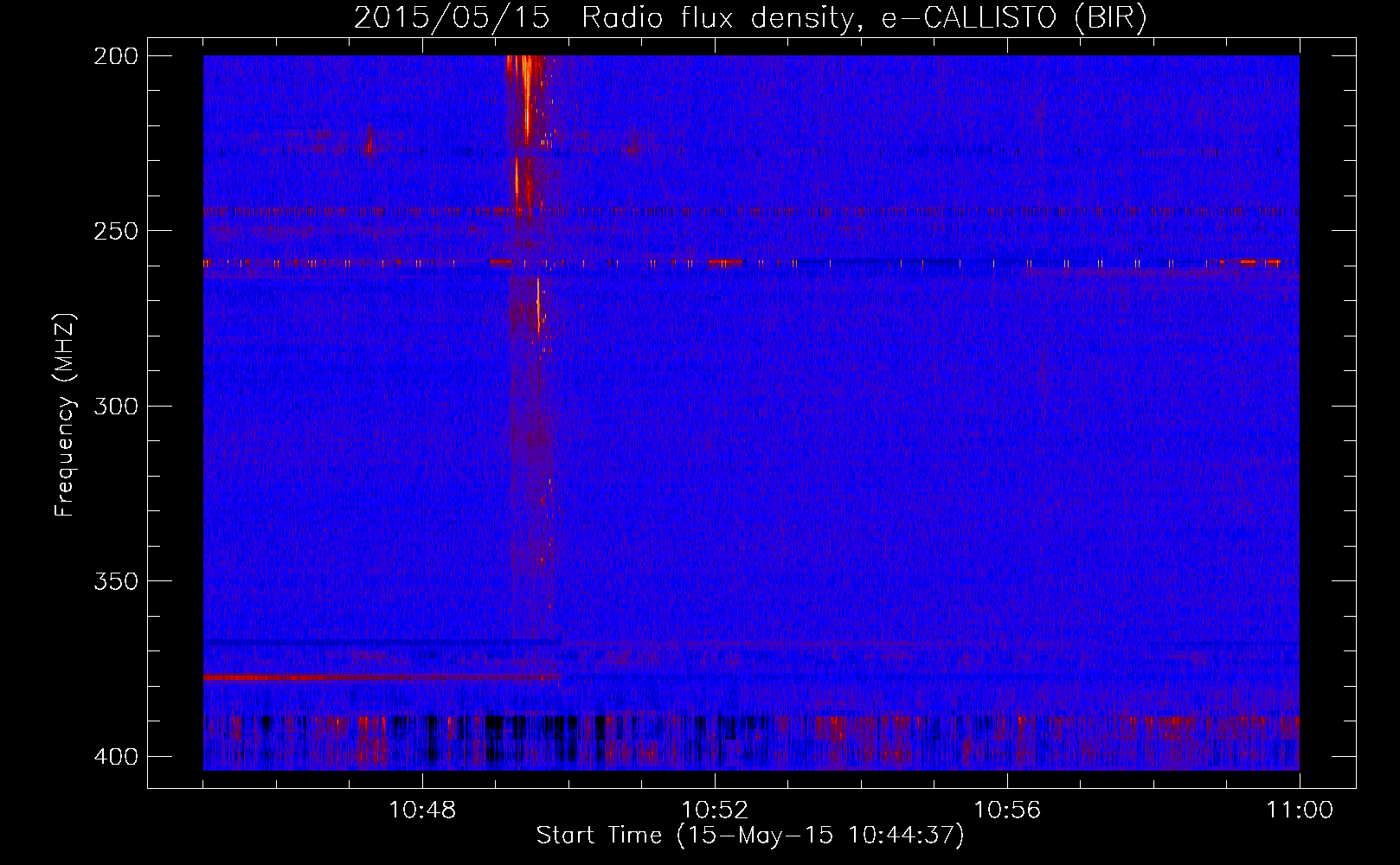Viewport: 1400px width, 865px height.
Task: Click the 350 frequency tick label
Action: tap(115, 580)
